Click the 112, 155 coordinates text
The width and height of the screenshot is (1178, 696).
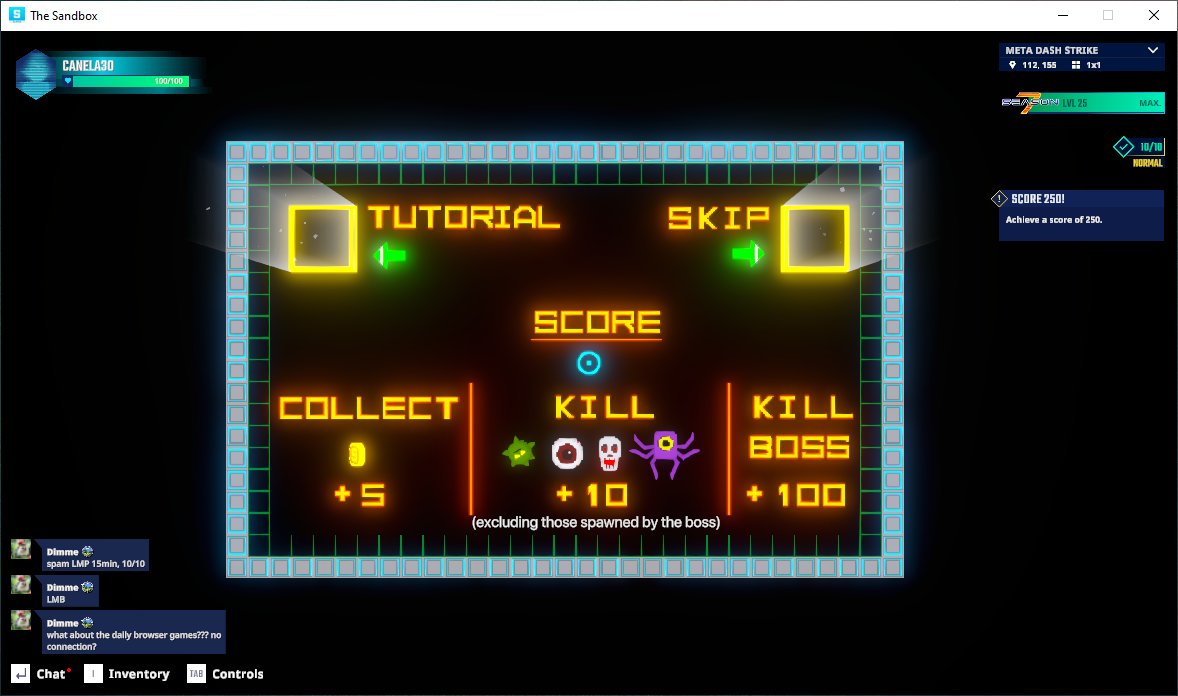point(1039,65)
